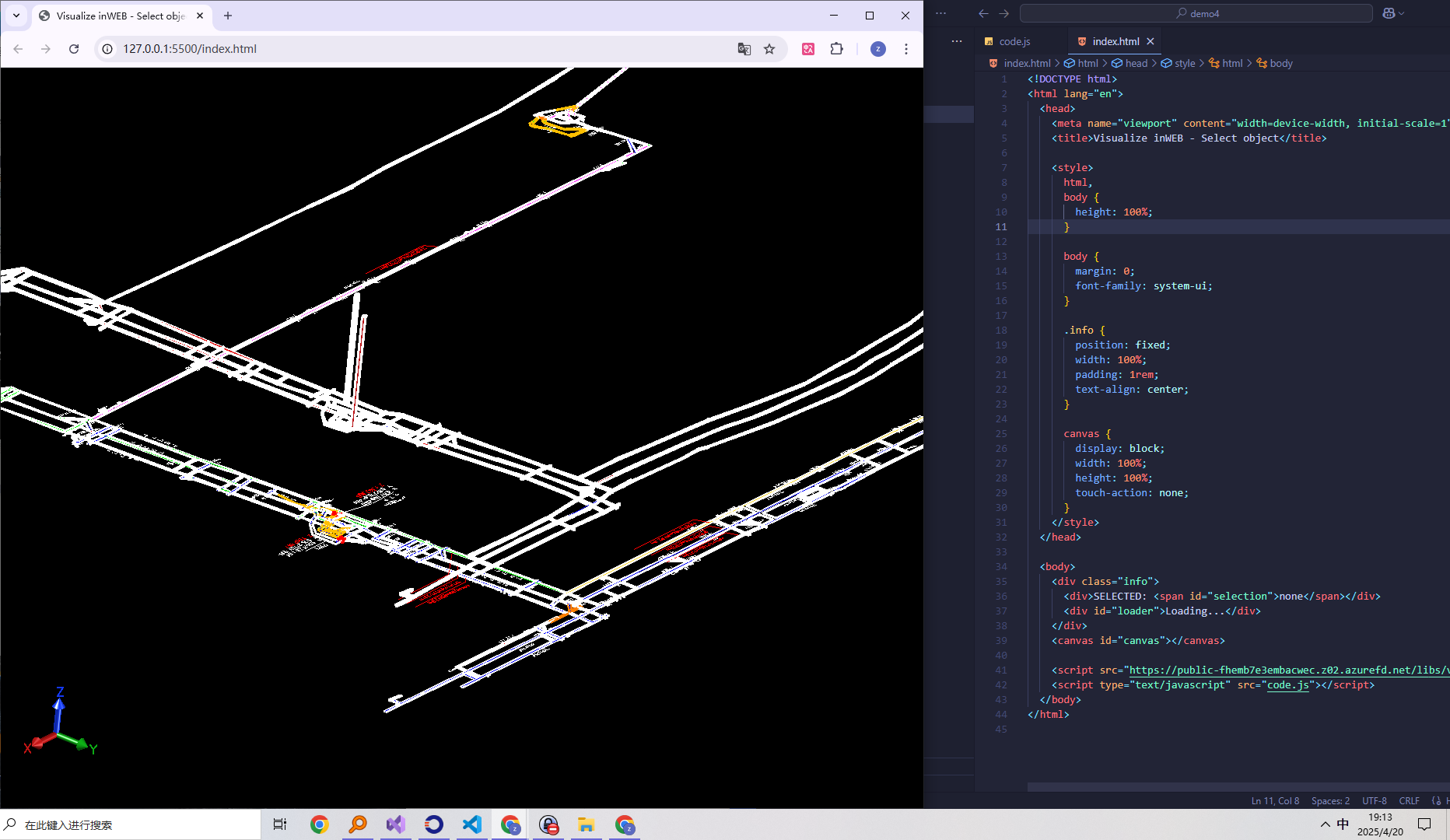1450x840 pixels.
Task: Select the Visualize inWEB browser tab
Action: [x=121, y=16]
